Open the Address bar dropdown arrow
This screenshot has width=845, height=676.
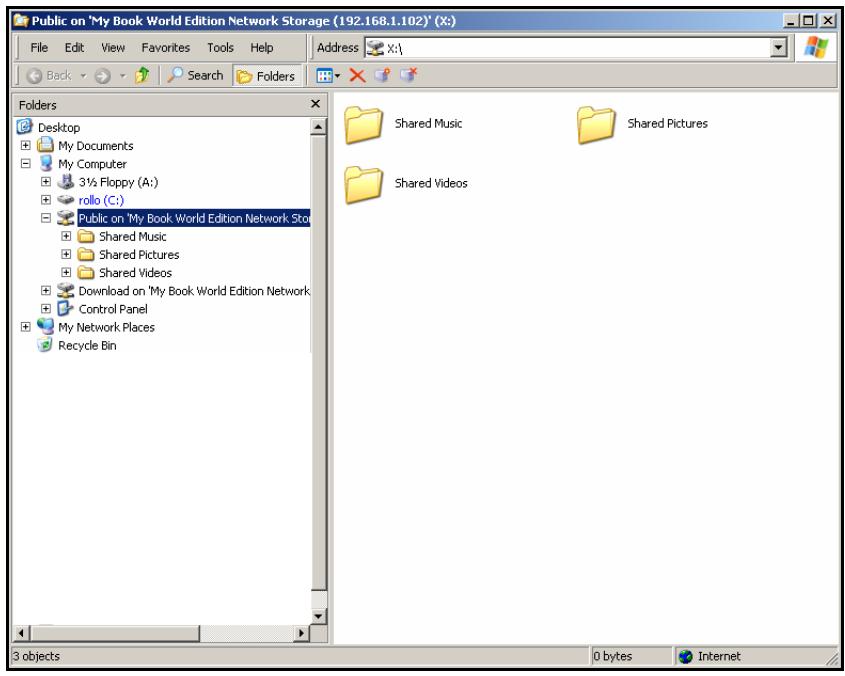(x=778, y=48)
